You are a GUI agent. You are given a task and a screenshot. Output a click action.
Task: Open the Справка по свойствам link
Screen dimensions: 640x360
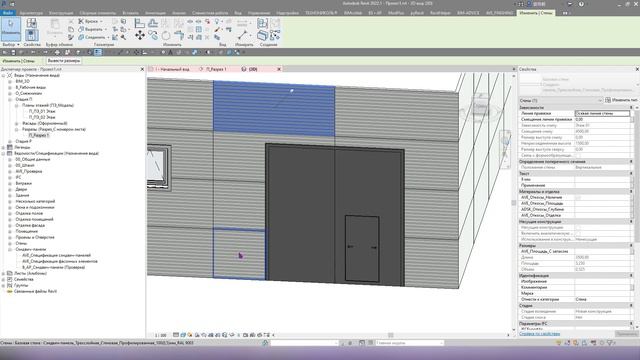coord(539,334)
